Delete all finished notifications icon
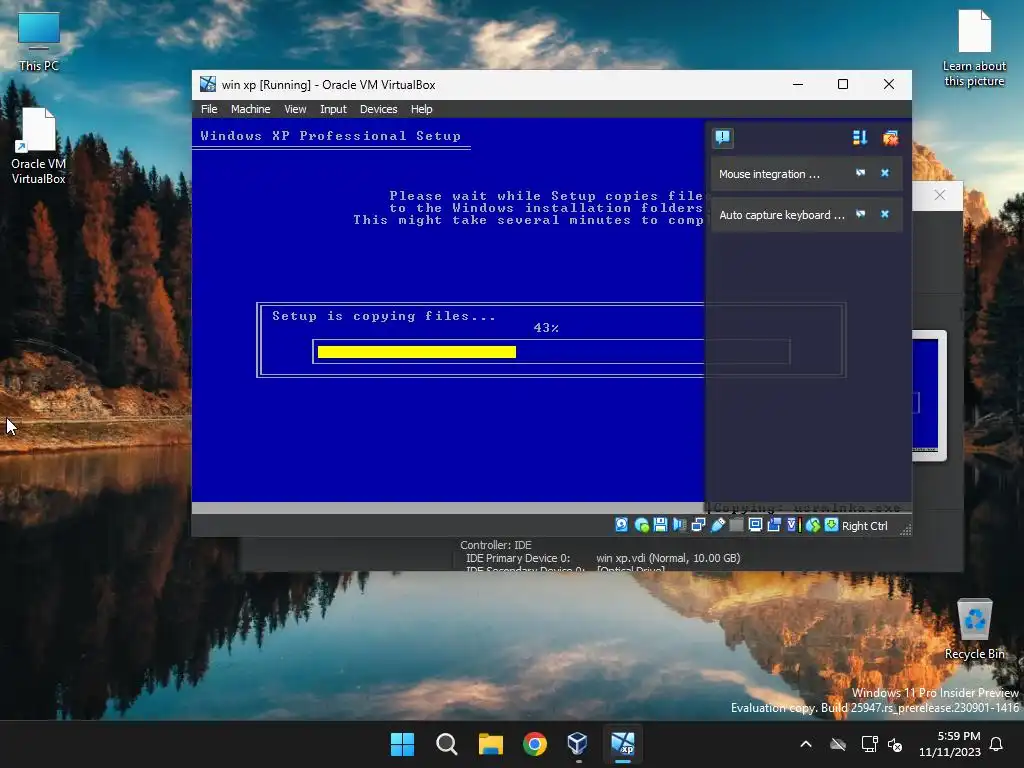Image resolution: width=1024 pixels, height=768 pixels. click(890, 137)
